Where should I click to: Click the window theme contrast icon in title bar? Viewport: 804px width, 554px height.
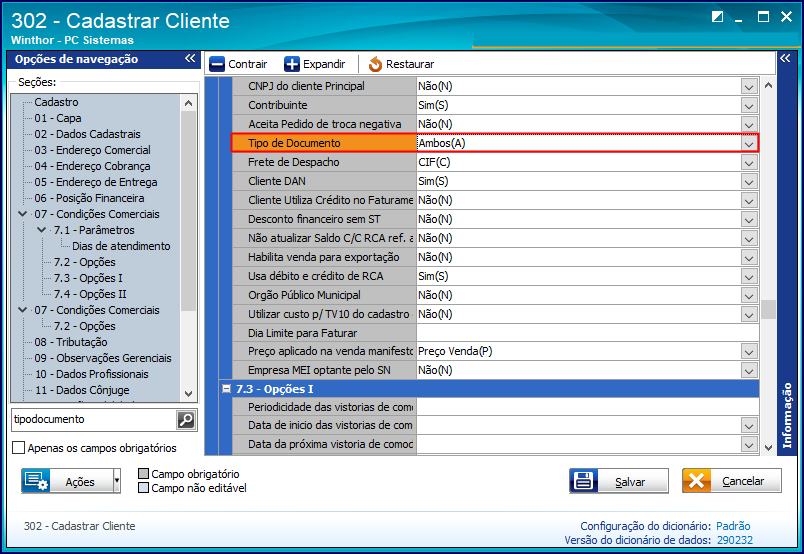pyautogui.click(x=717, y=17)
